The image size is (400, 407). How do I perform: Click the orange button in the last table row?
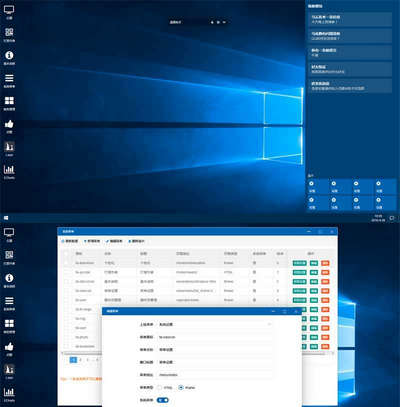tap(325, 346)
